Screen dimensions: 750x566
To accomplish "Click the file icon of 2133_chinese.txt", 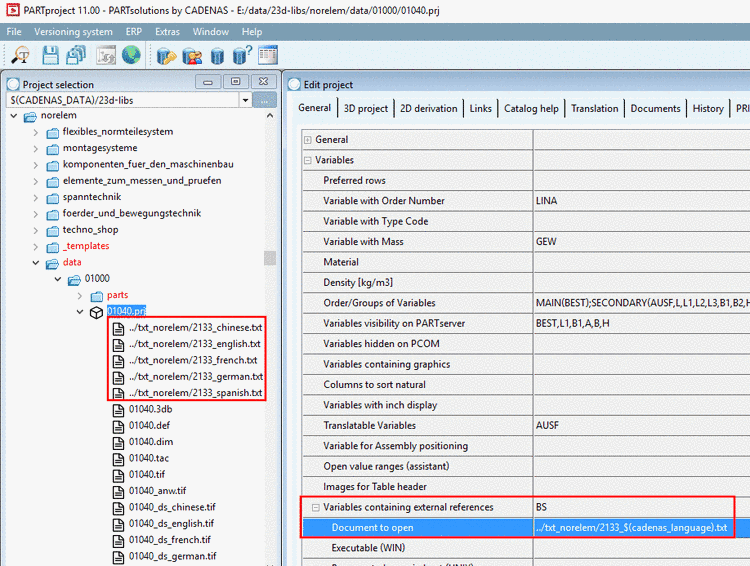I will [x=118, y=329].
